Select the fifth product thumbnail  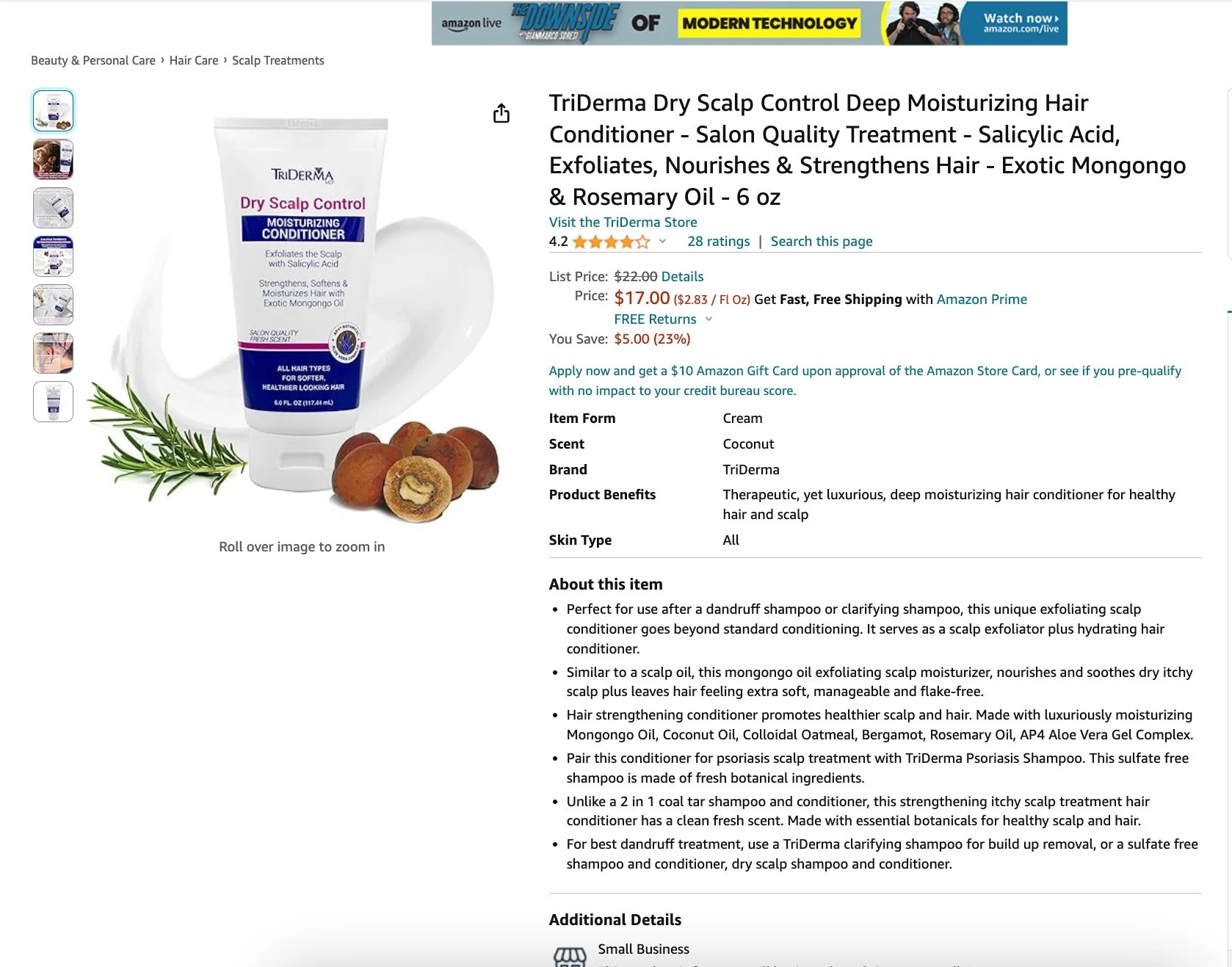tap(53, 305)
